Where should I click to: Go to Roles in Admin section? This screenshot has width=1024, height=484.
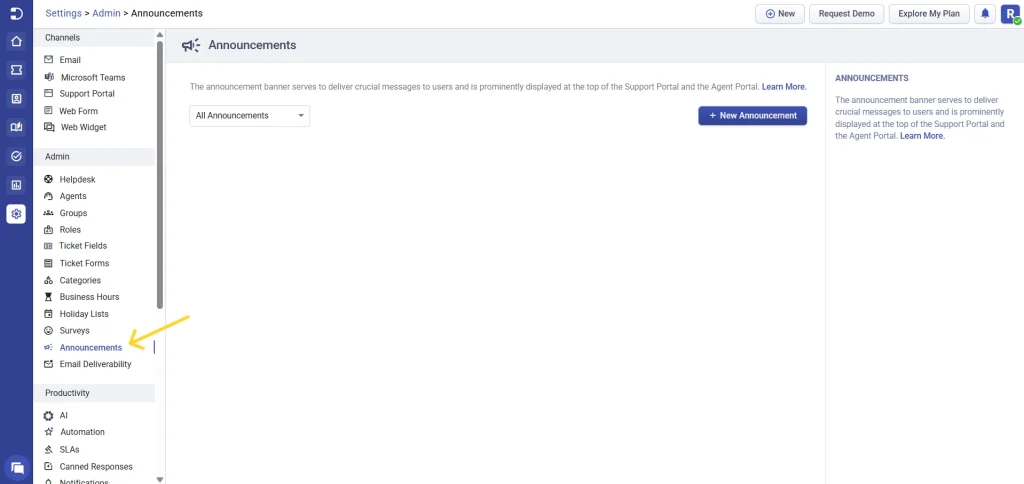tap(71, 230)
